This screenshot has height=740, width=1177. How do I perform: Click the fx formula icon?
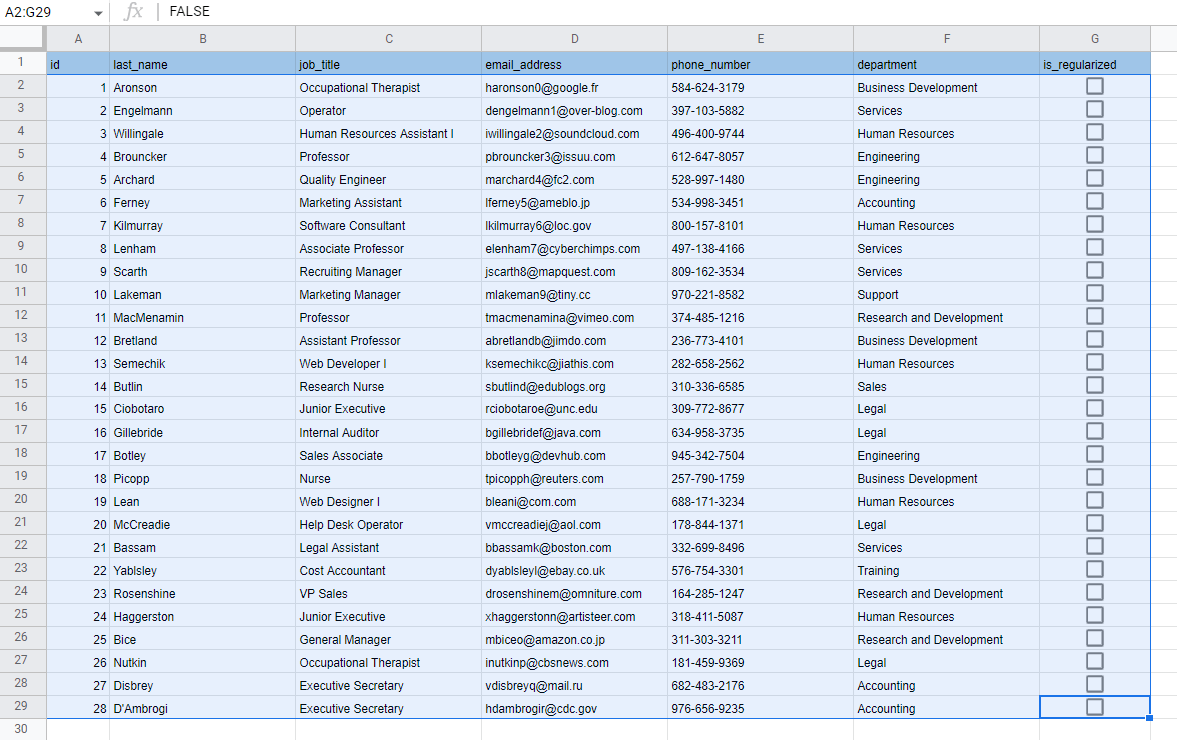[134, 12]
